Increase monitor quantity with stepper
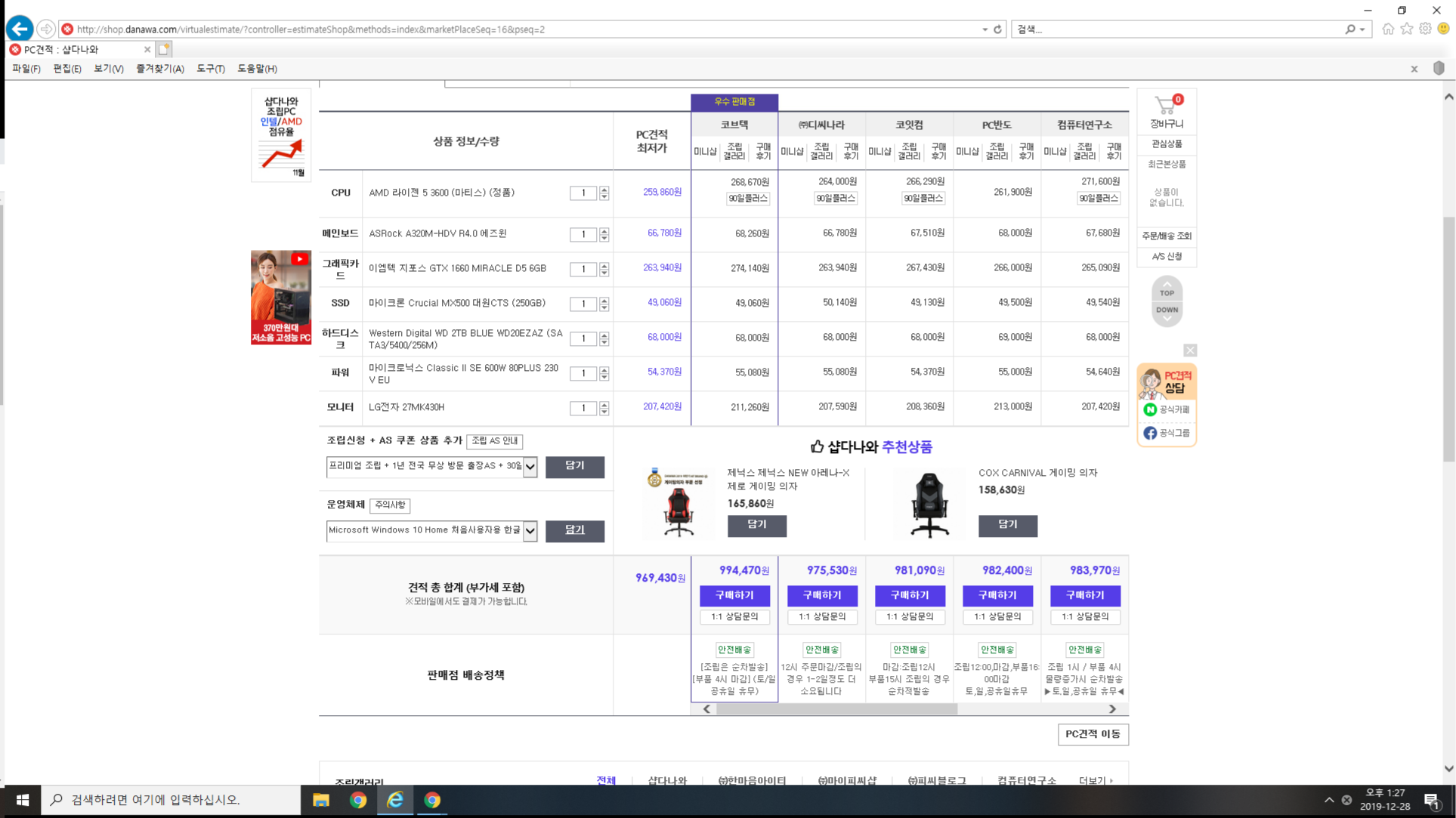The width and height of the screenshot is (1456, 818). [604, 404]
